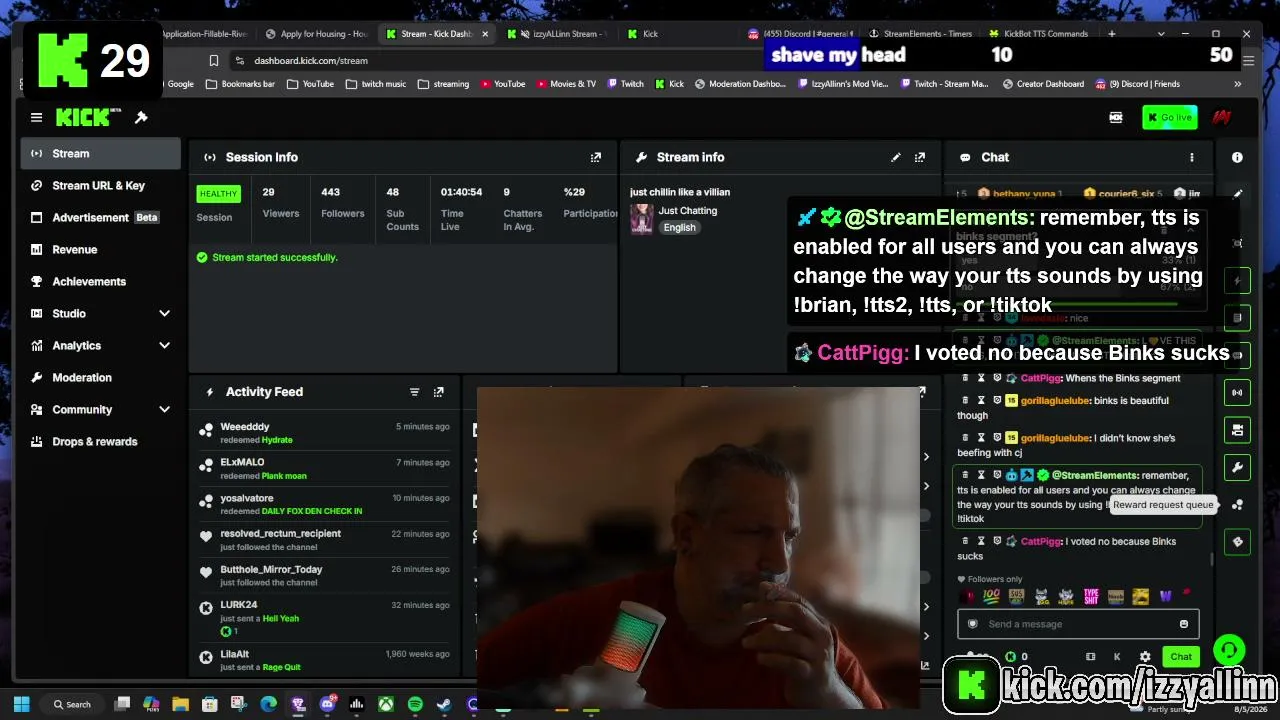
Task: Open the Stream page in the sidebar
Action: [100, 153]
